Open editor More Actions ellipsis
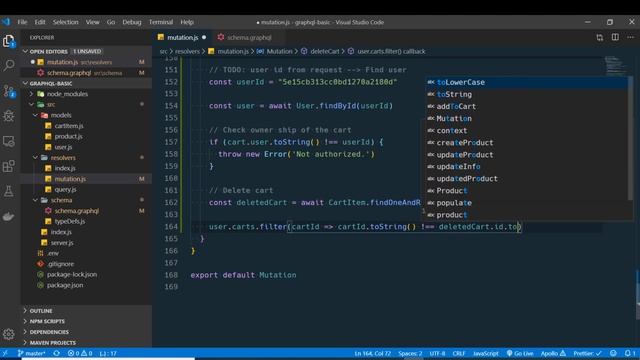This screenshot has width=640, height=360. pyautogui.click(x=630, y=37)
